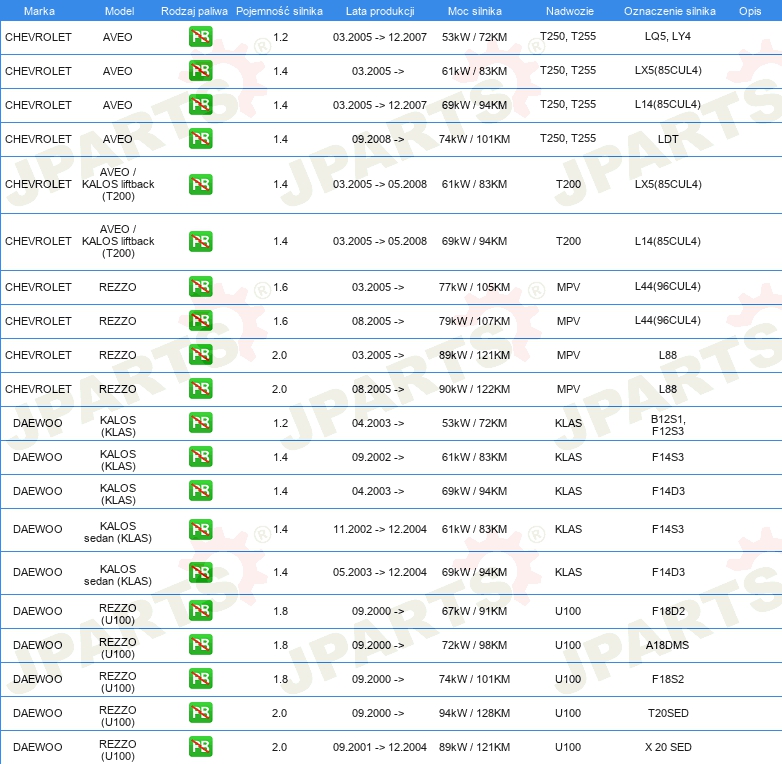This screenshot has height=764, width=782.
Task: Click fuel icon in REZZO 90kW / 122KM row
Action: pos(200,388)
